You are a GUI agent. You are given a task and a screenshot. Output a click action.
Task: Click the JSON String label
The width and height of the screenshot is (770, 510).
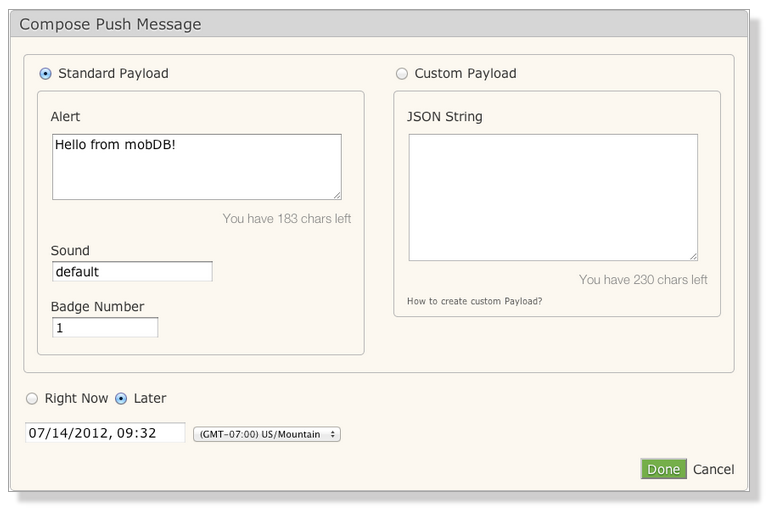pyautogui.click(x=444, y=116)
